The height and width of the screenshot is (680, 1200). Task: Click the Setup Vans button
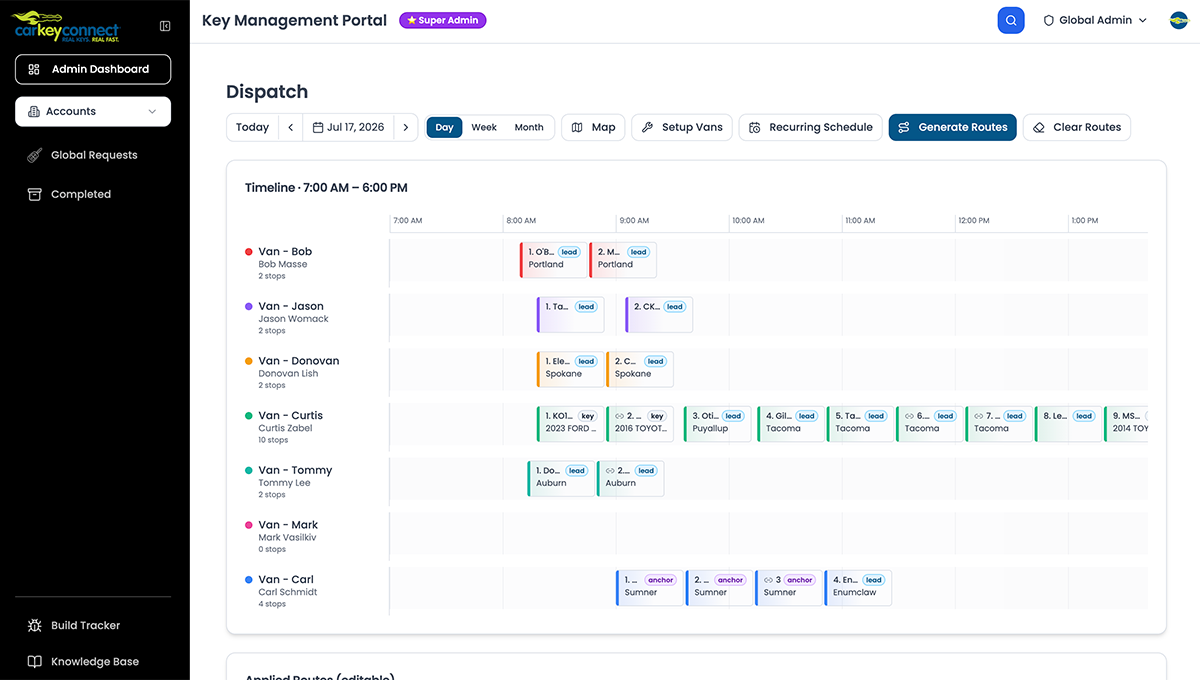tap(682, 127)
